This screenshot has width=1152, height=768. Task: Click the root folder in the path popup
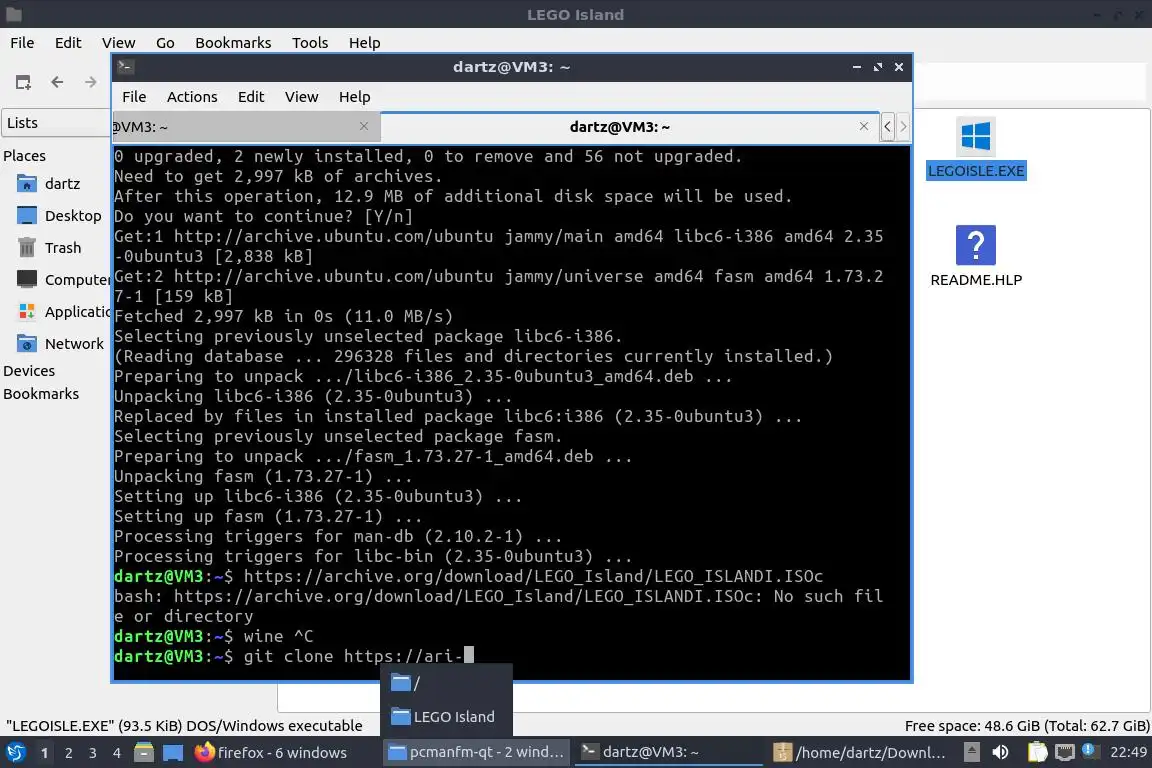446,683
